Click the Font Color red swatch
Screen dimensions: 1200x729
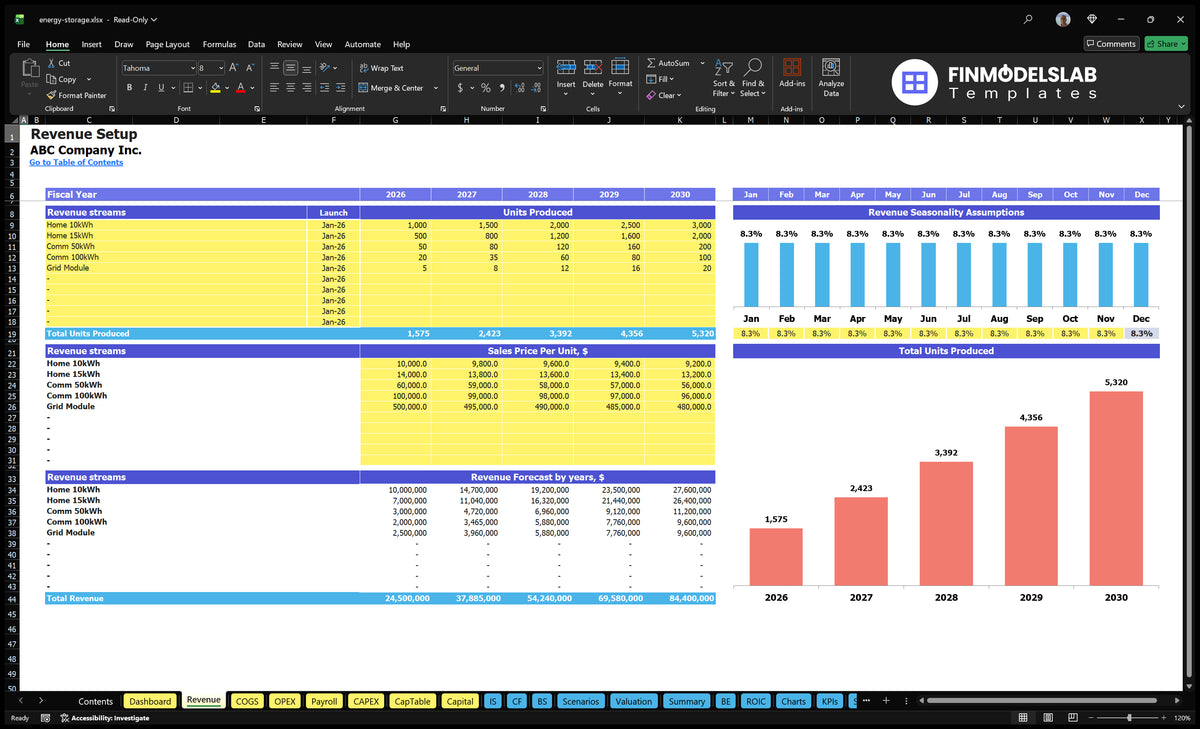point(240,89)
